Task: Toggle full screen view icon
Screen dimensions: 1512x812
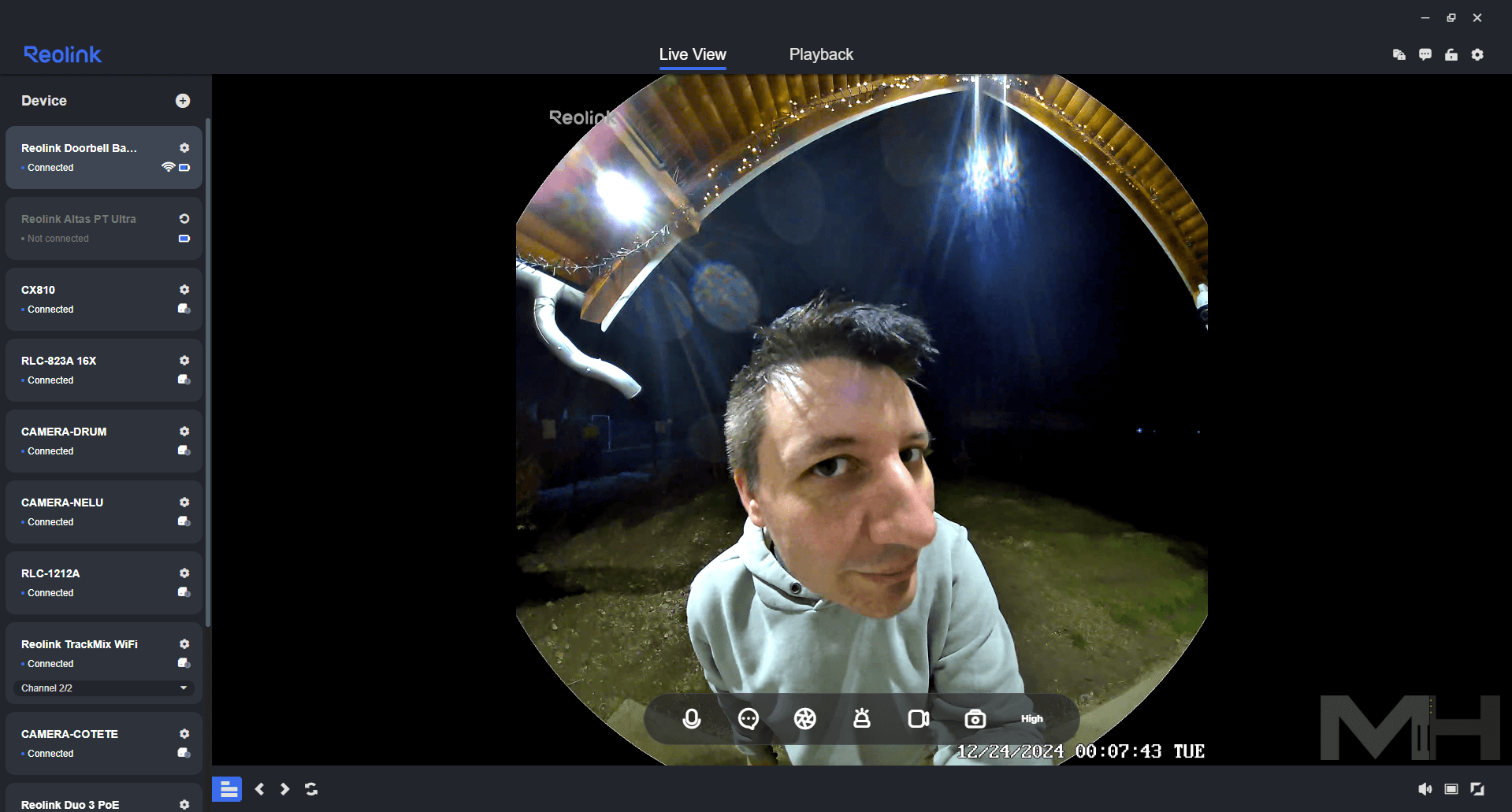Action: [1477, 789]
